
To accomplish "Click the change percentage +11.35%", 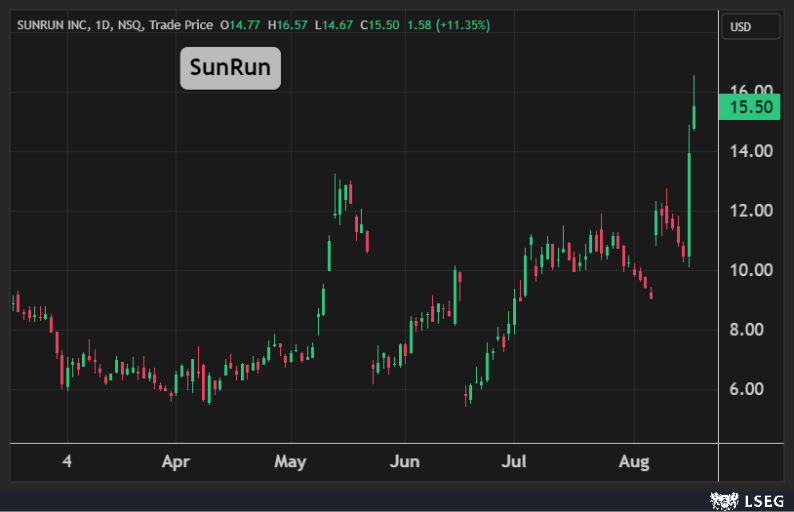I will click(x=463, y=25).
